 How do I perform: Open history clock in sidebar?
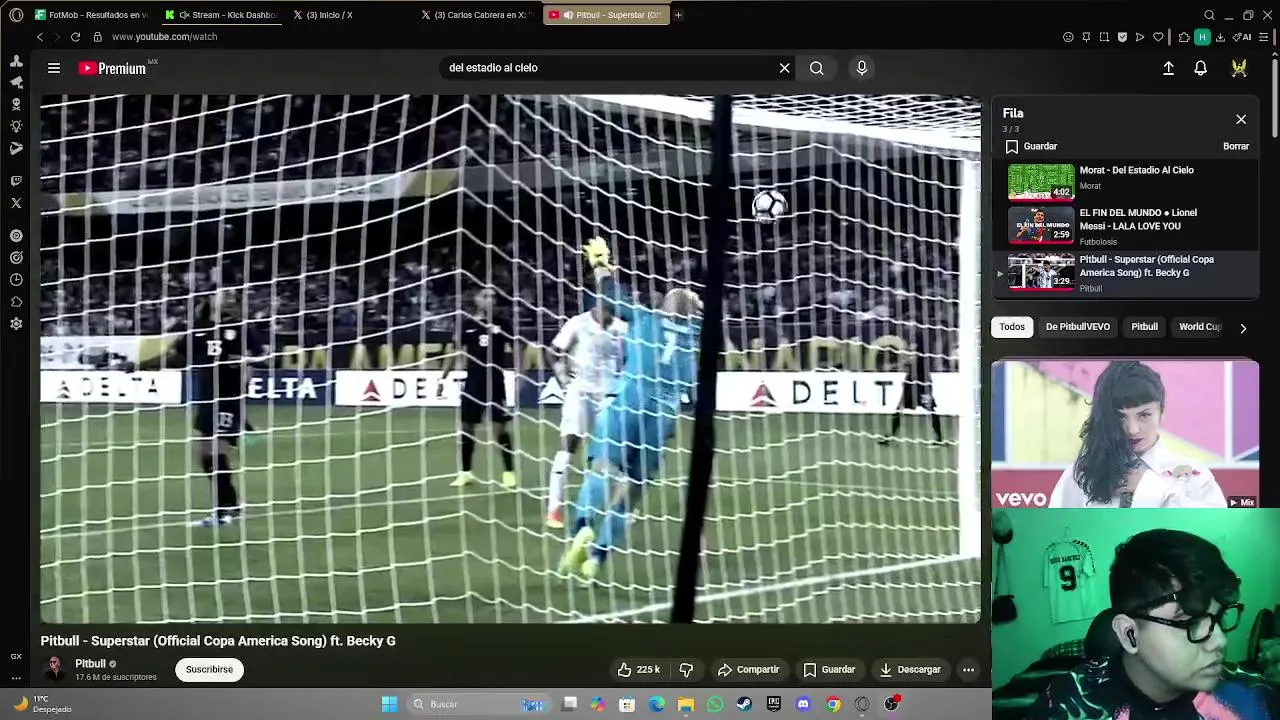[x=16, y=280]
